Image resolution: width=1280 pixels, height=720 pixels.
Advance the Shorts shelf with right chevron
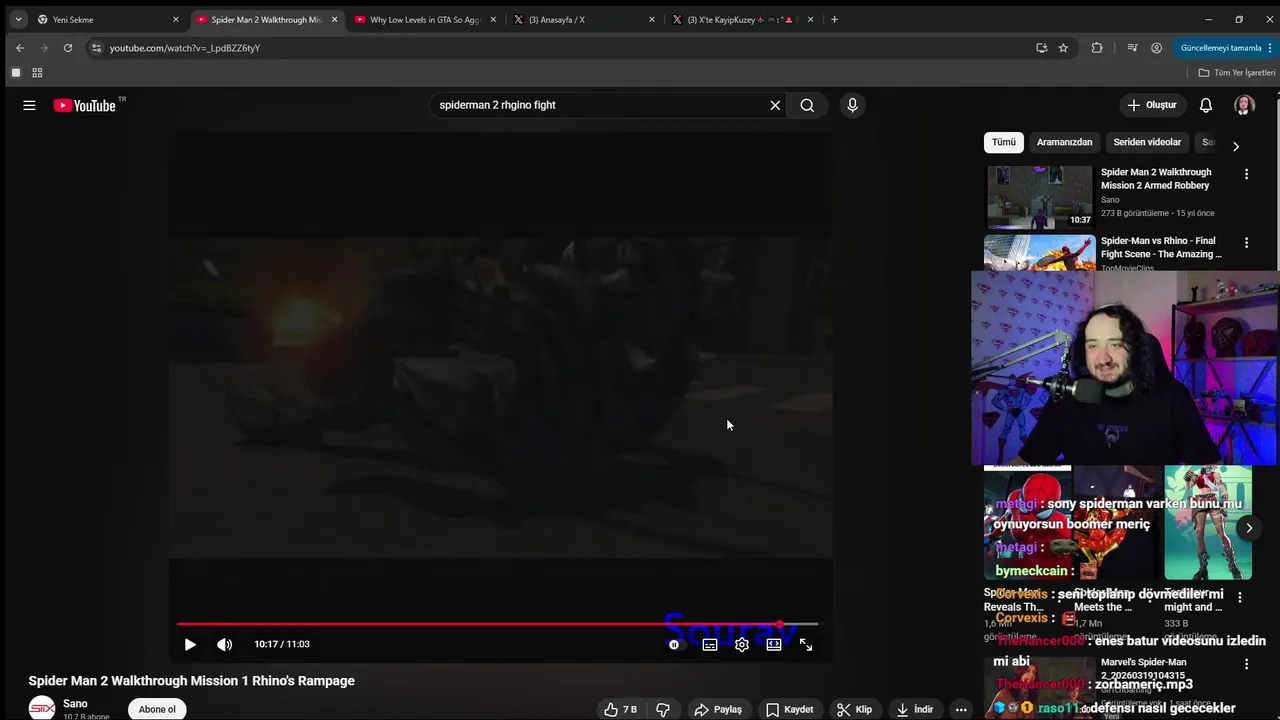(x=1248, y=527)
